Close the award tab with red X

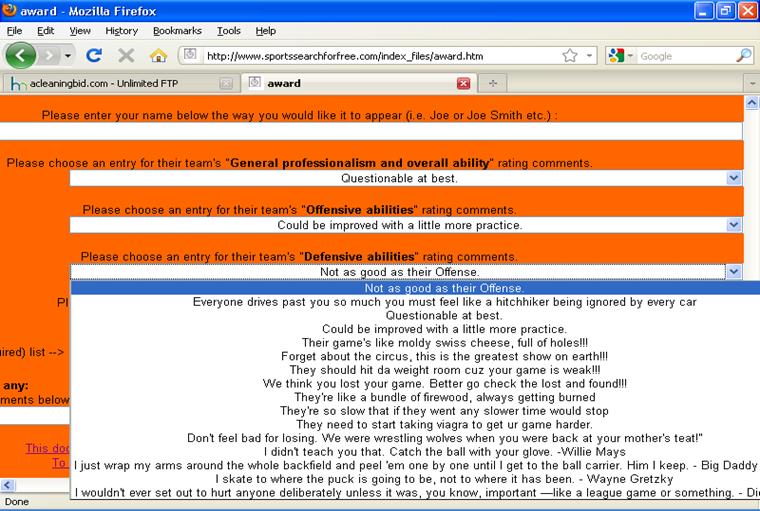pyautogui.click(x=463, y=83)
